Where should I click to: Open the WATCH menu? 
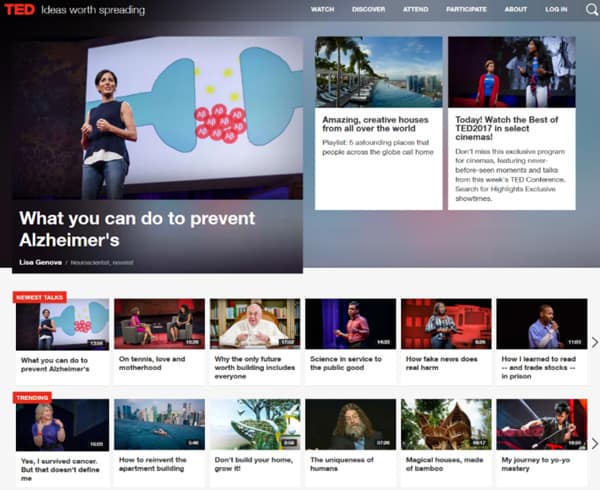pos(323,9)
